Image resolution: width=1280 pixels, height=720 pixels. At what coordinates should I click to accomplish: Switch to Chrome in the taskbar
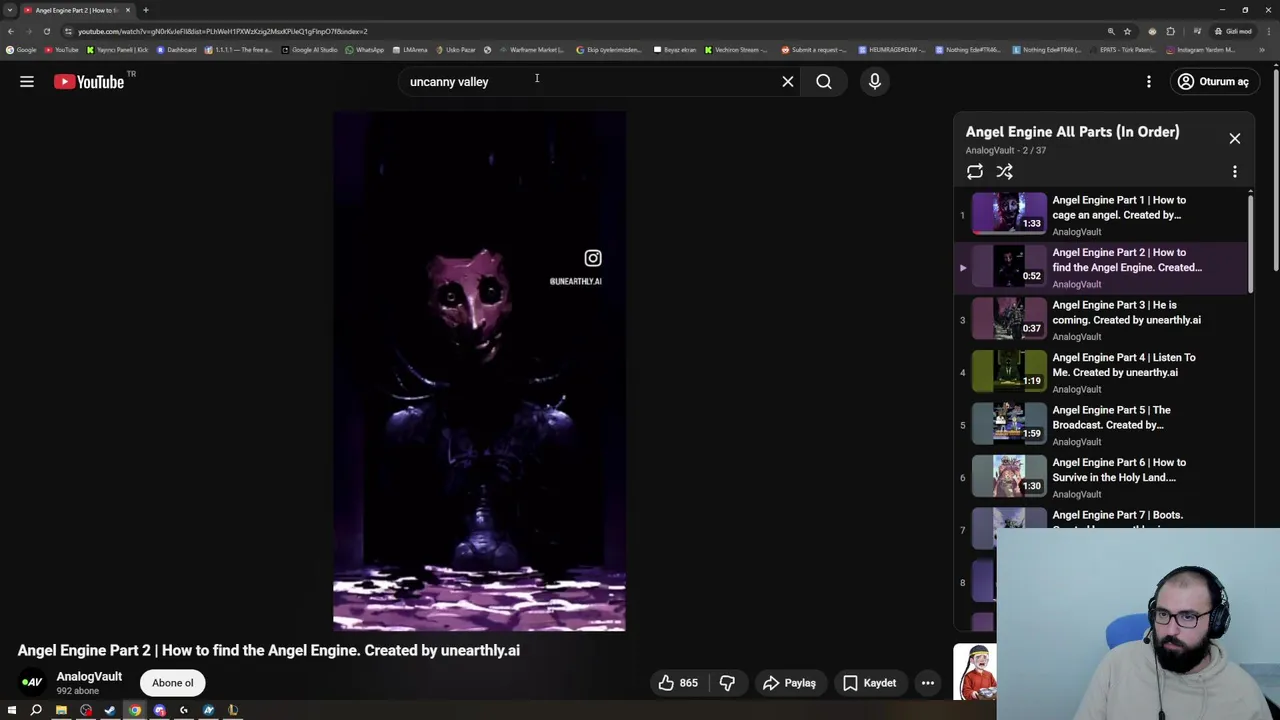click(x=135, y=711)
